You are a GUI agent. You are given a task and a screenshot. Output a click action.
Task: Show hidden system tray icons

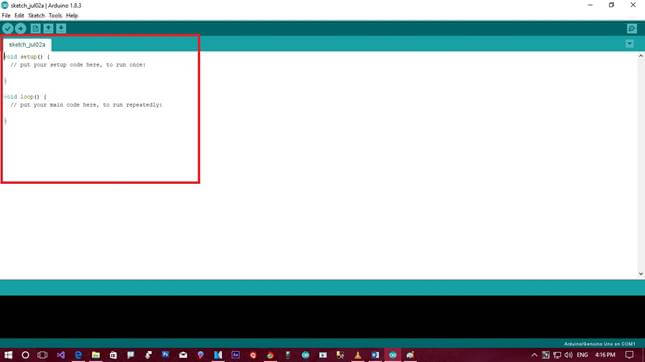pyautogui.click(x=534, y=355)
